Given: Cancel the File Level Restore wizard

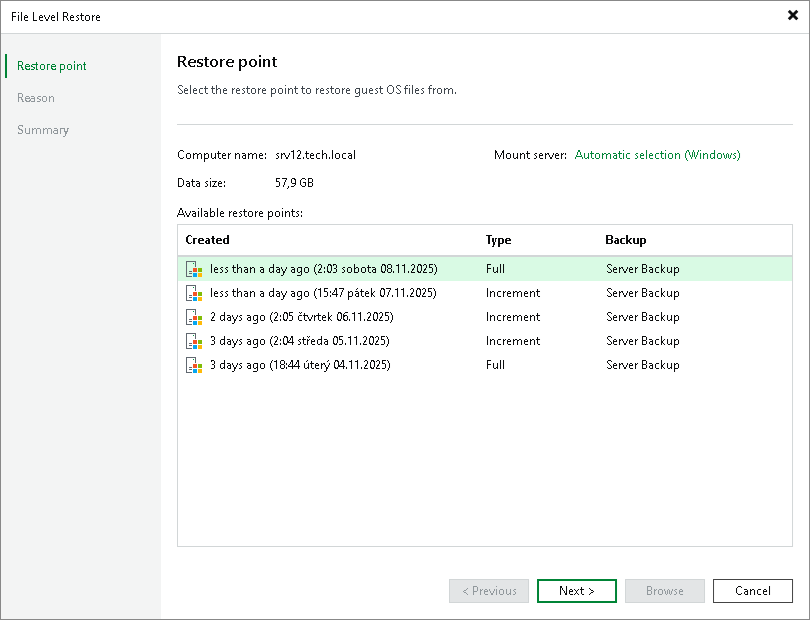Looking at the screenshot, I should pos(752,591).
